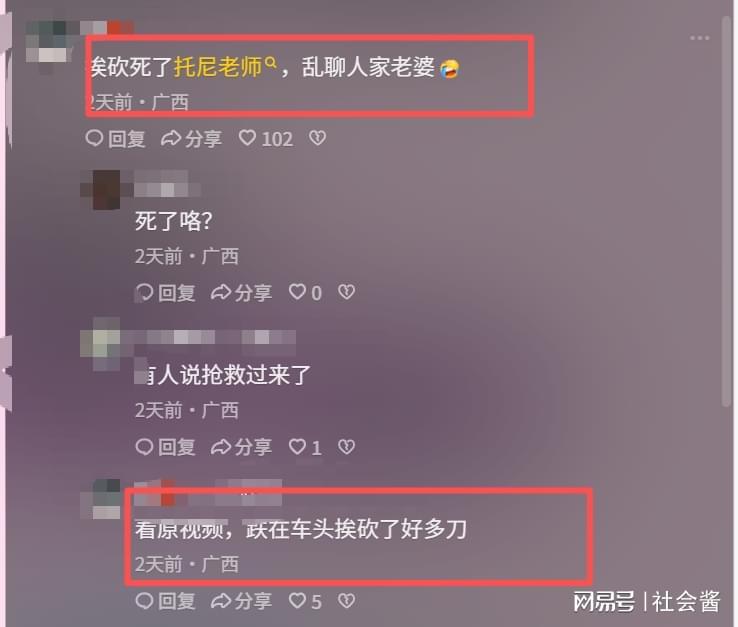This screenshot has width=738, height=627.
Task: Reply to the 看原视频 comment
Action: coord(165,601)
